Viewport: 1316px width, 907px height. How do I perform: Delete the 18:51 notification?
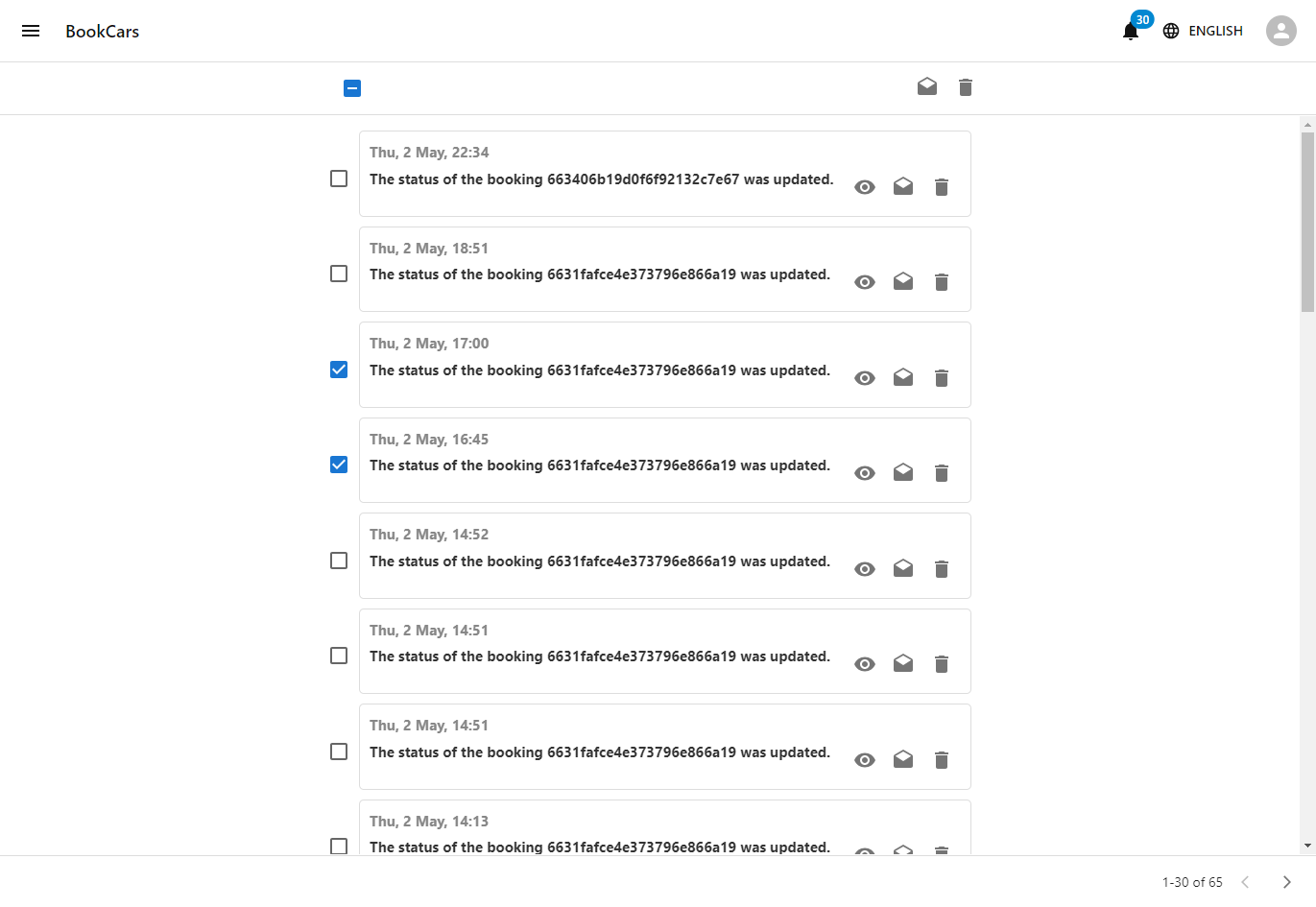tap(942, 282)
